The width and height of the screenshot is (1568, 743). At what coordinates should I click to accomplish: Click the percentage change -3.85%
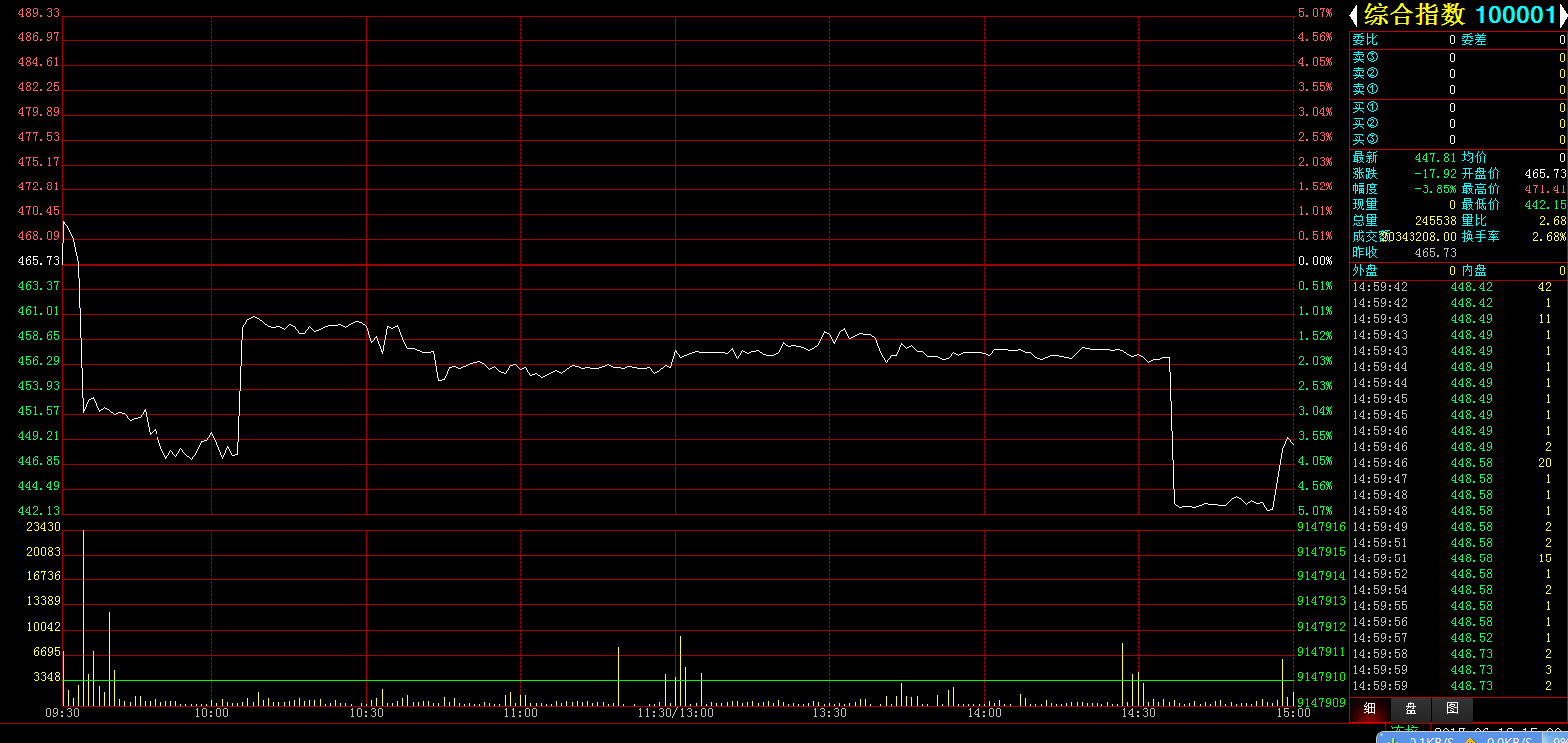click(1435, 189)
